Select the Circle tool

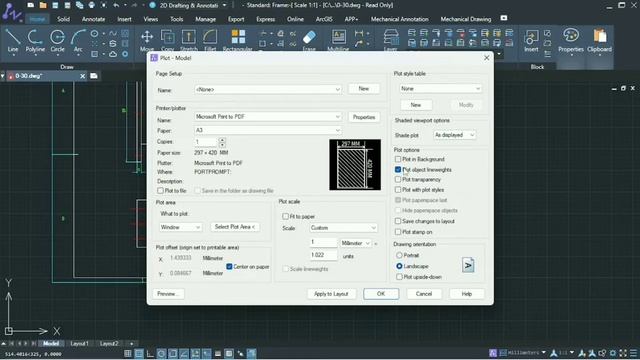click(x=57, y=41)
